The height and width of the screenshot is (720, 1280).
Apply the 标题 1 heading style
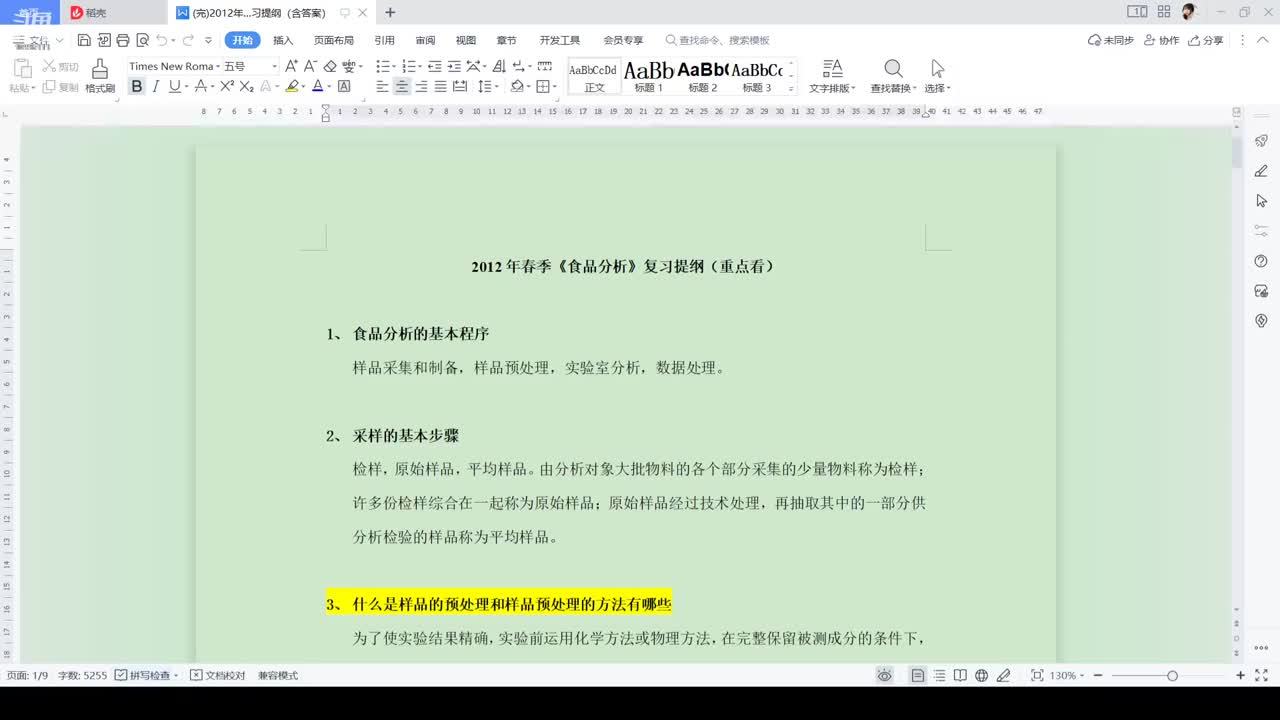pos(648,76)
